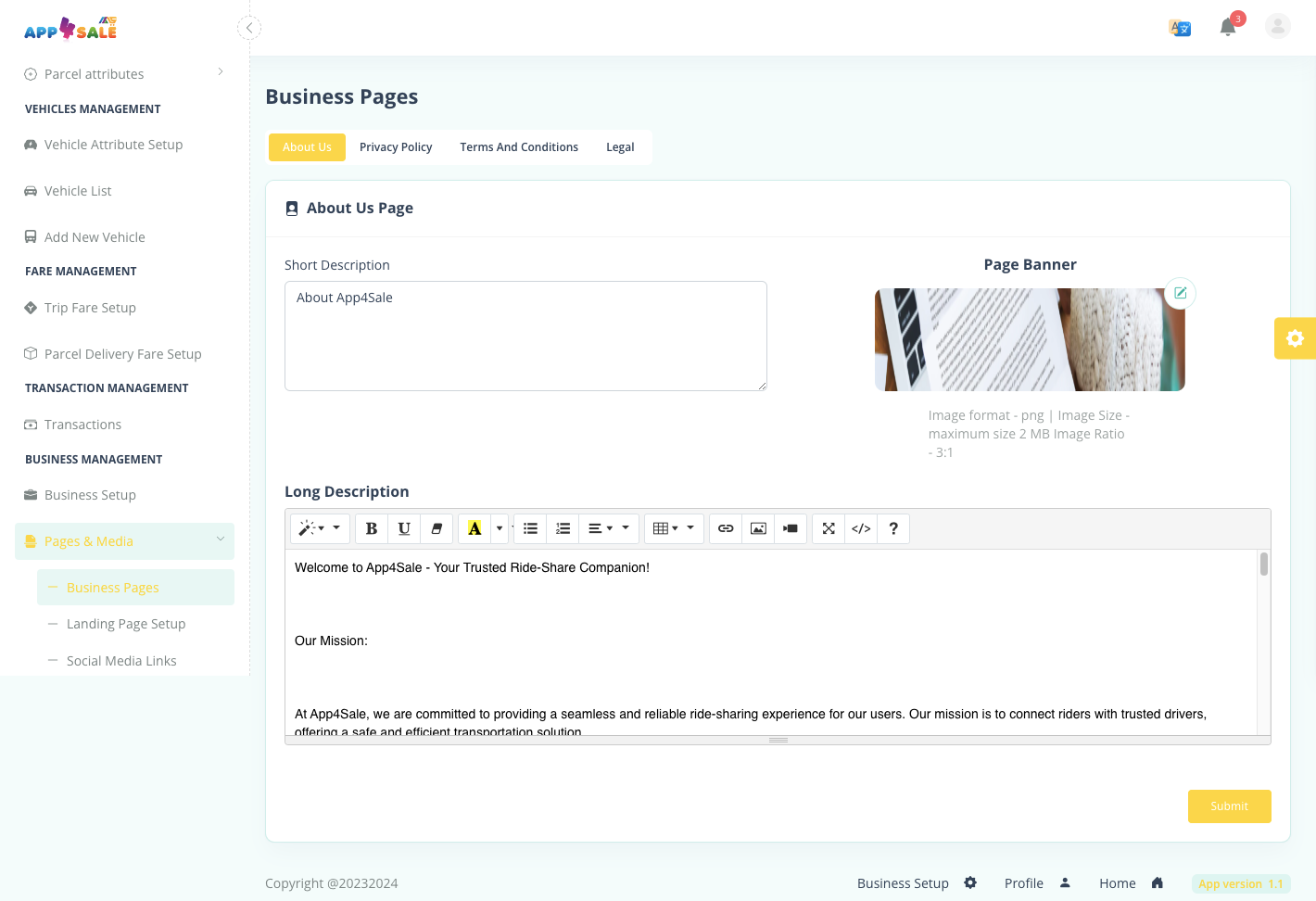Image resolution: width=1316 pixels, height=901 pixels.
Task: Click the eraser remove-format icon
Action: (x=437, y=528)
